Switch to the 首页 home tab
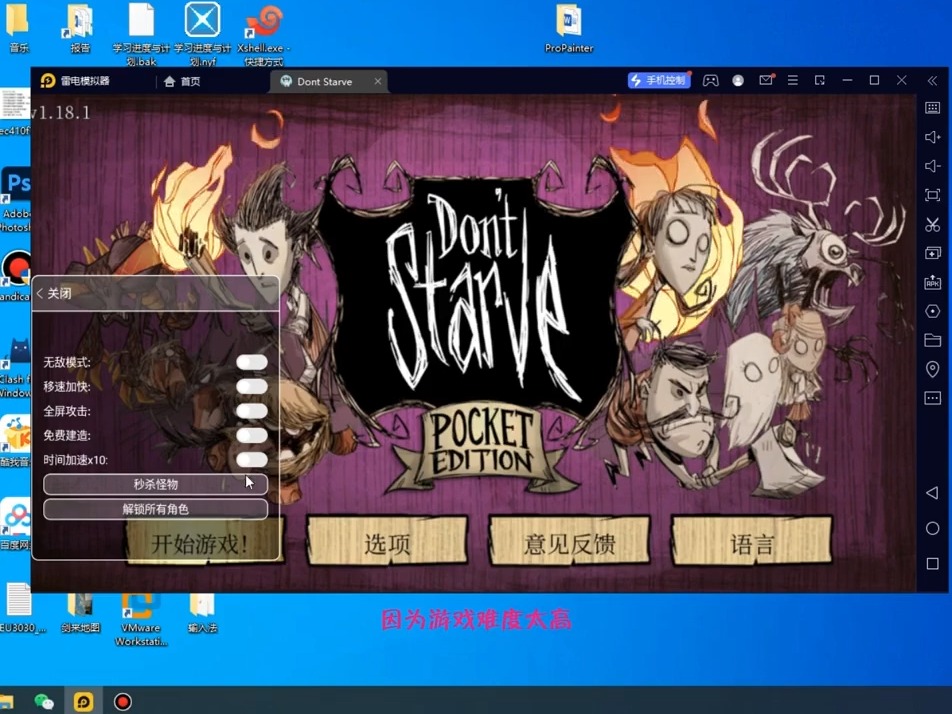 [x=182, y=81]
